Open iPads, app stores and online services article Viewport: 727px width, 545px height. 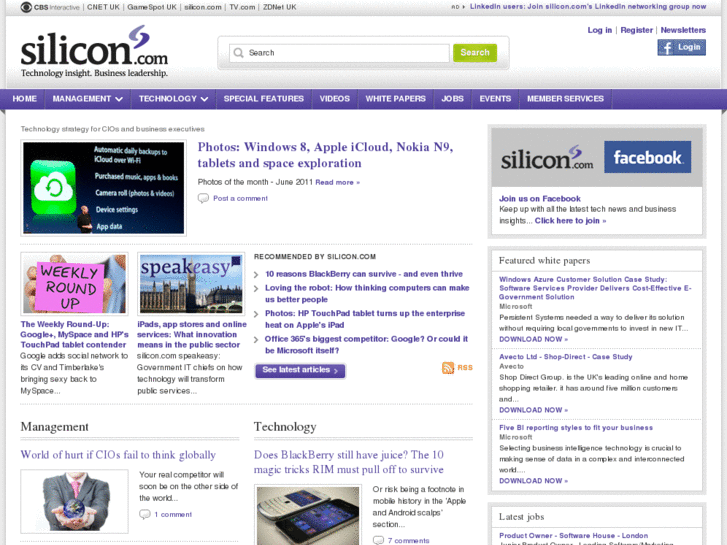coord(191,334)
